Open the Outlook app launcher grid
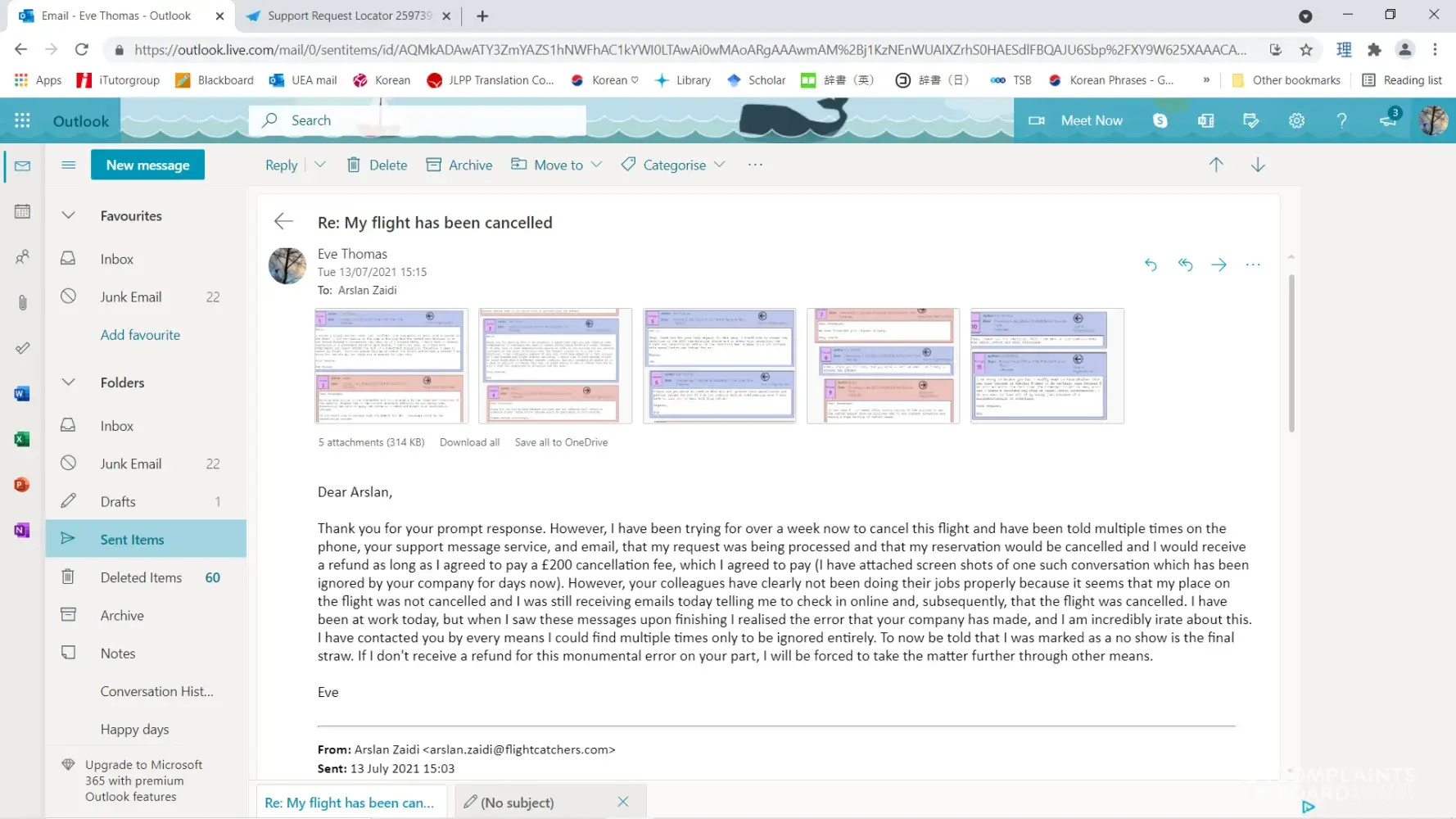The image size is (1456, 819). click(x=22, y=120)
